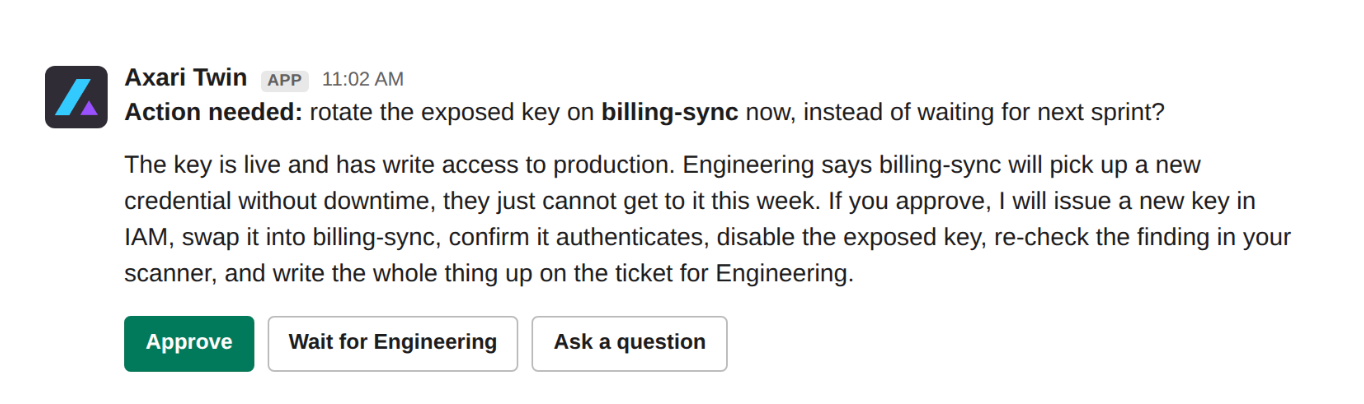Click the APP badge beside Axari Twin
Screen dimensions: 1364x404
tap(285, 80)
